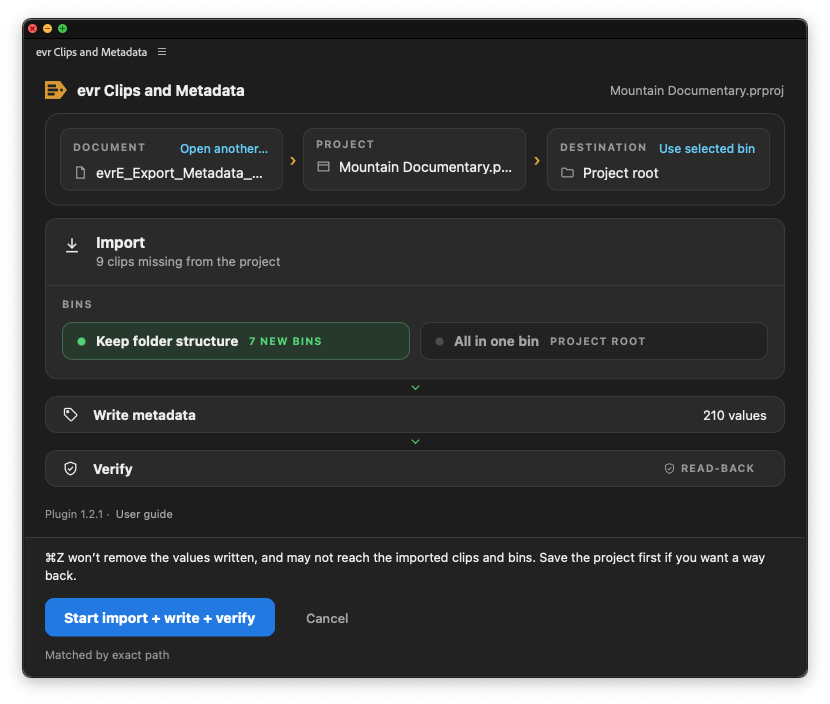Click the PROJECT ROOT badge

[598, 341]
